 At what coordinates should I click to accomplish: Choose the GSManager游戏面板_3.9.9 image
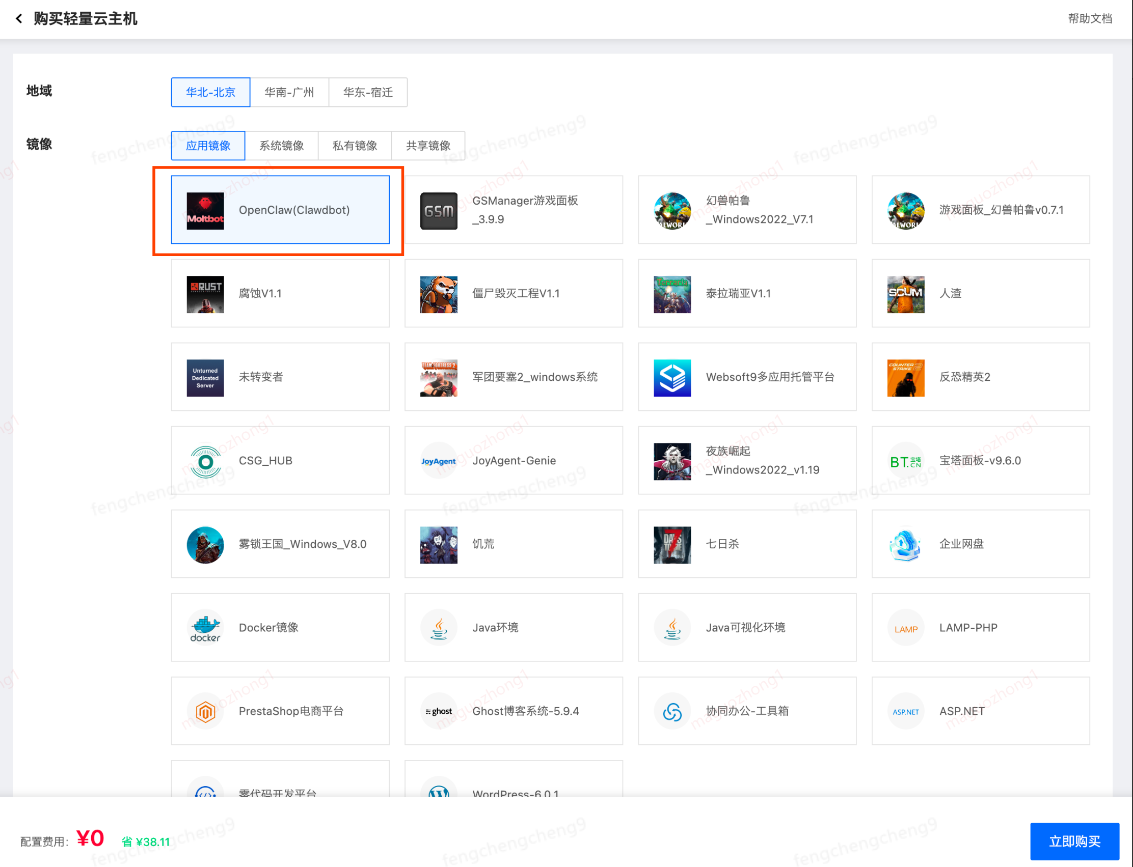[x=513, y=210]
